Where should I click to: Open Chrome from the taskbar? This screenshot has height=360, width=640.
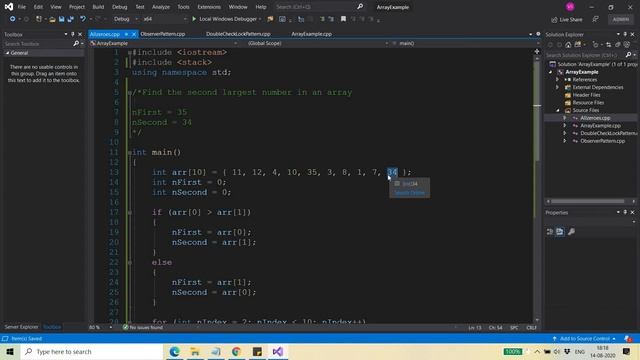coord(236,351)
